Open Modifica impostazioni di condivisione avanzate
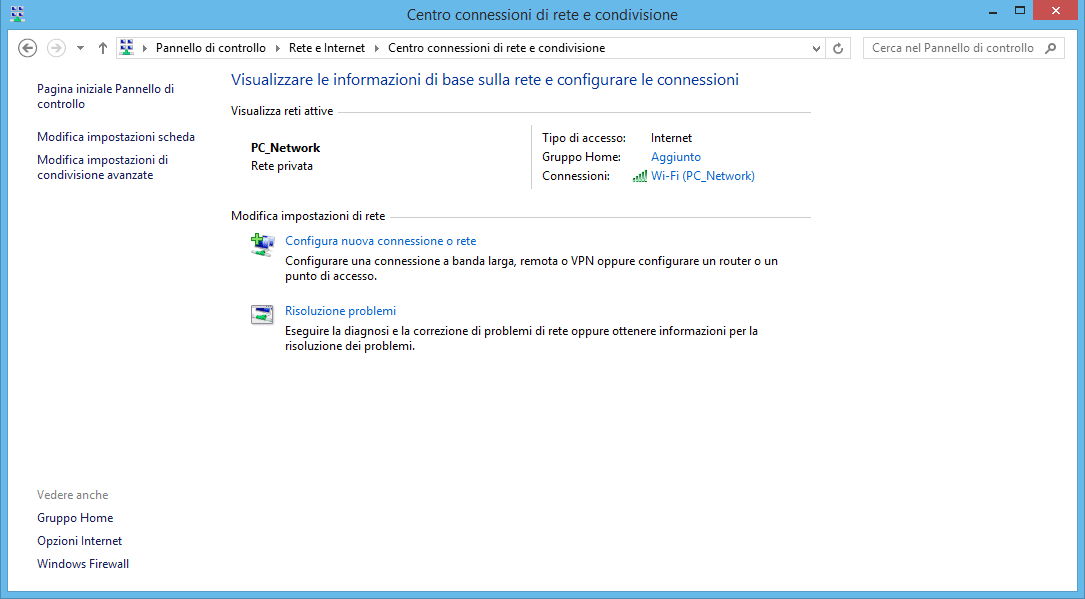1085x599 pixels. coord(101,166)
